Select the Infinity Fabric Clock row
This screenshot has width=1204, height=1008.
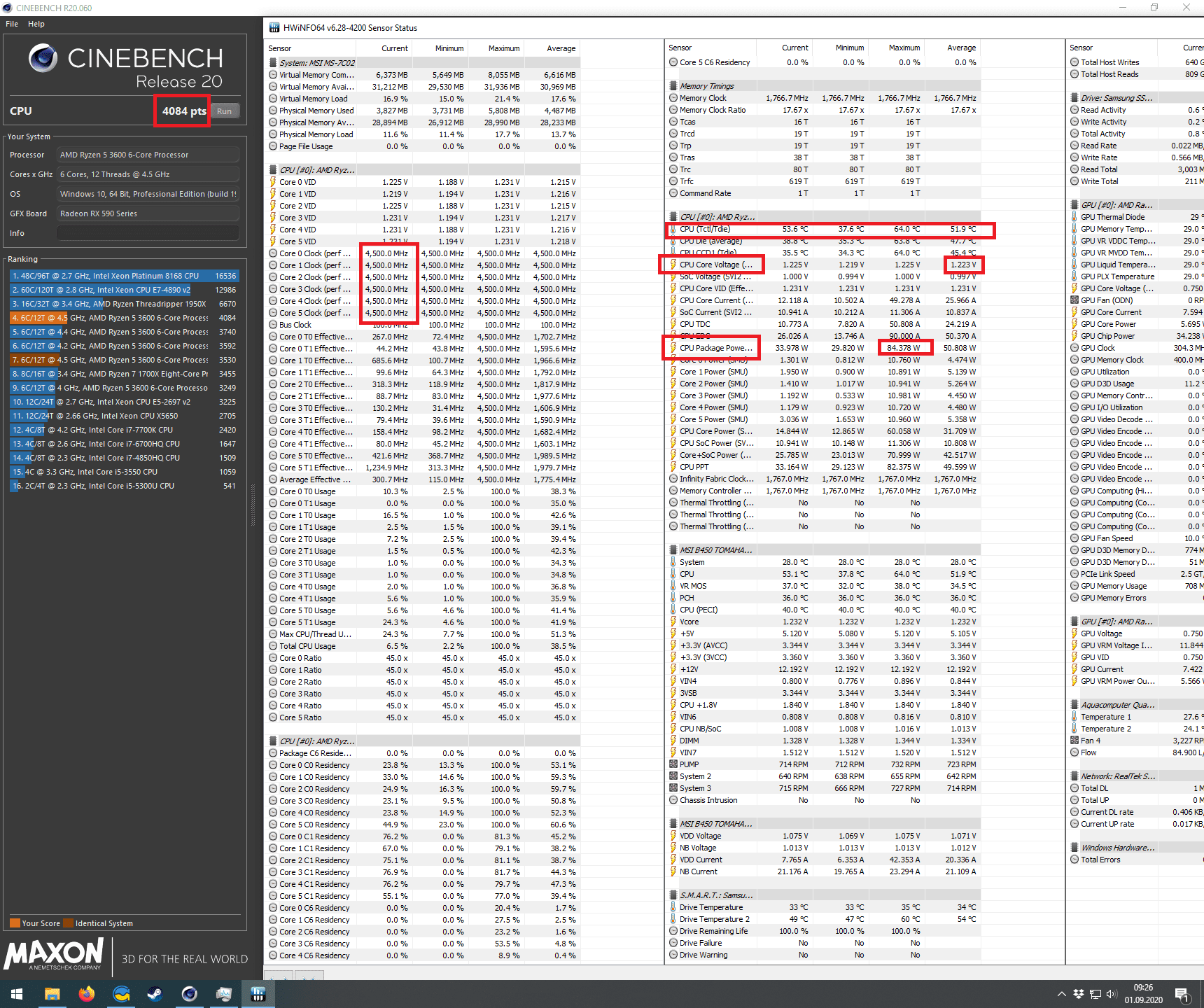coord(824,479)
